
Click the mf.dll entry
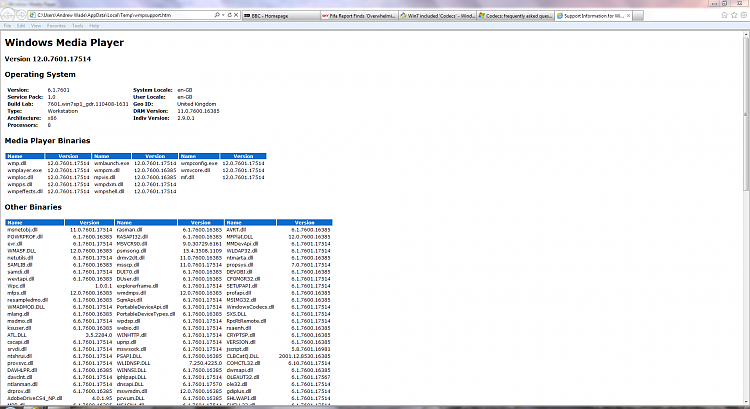click(187, 177)
